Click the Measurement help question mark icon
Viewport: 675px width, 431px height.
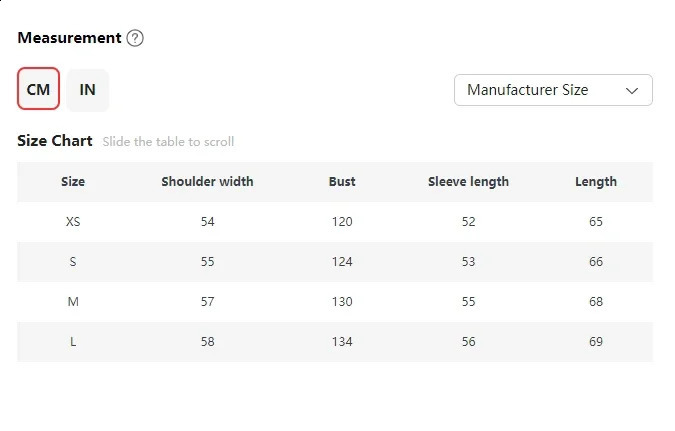click(x=135, y=38)
